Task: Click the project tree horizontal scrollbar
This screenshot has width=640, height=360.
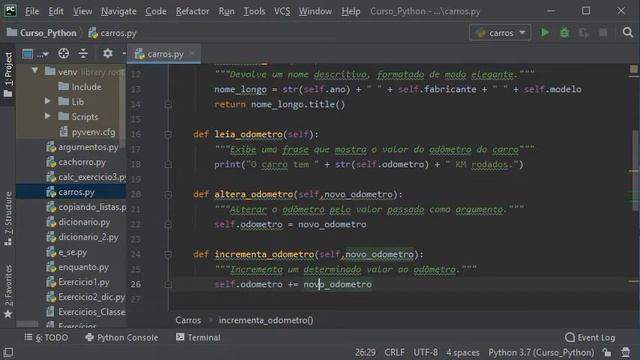Action: click(x=27, y=324)
